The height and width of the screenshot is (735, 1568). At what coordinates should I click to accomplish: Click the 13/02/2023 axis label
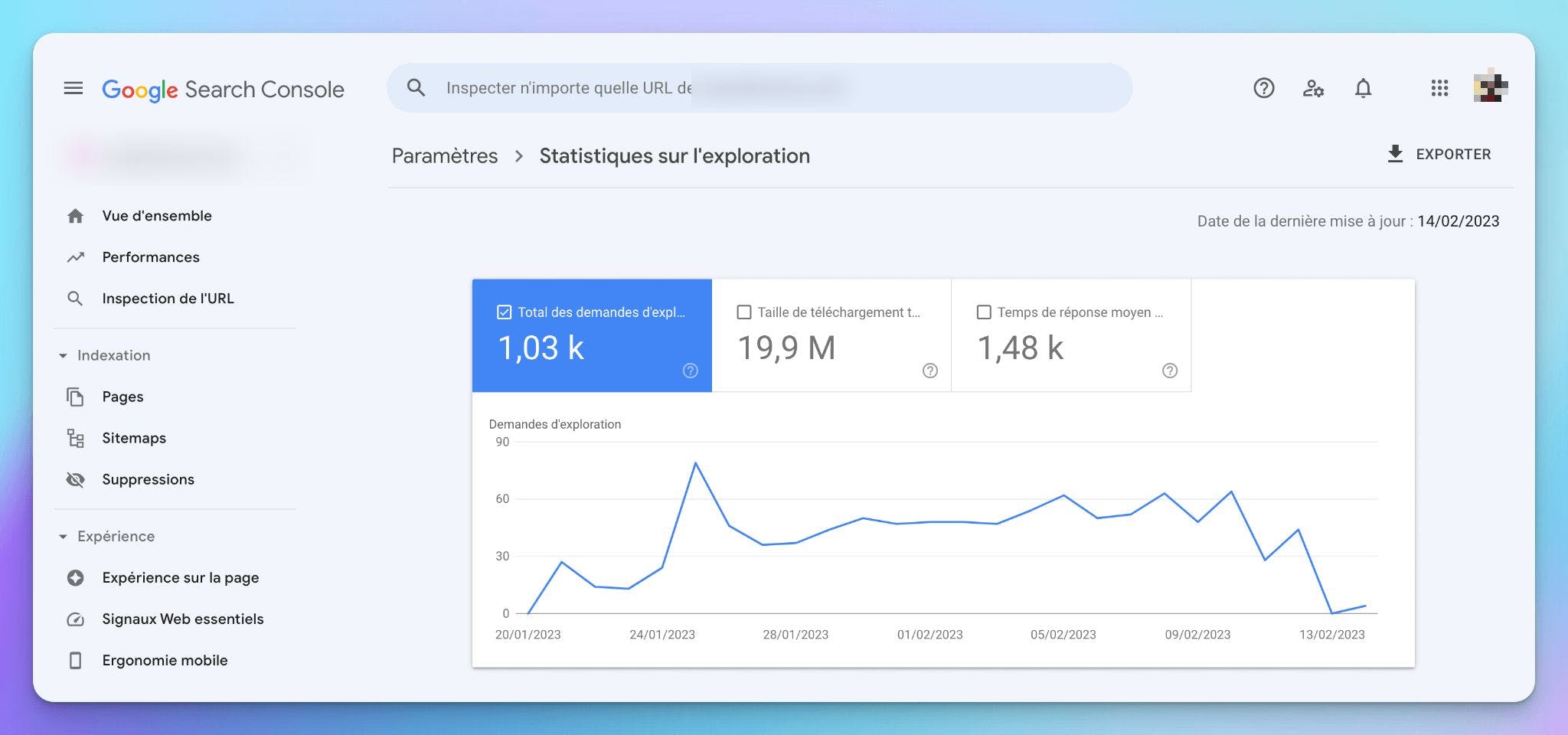coord(1331,635)
